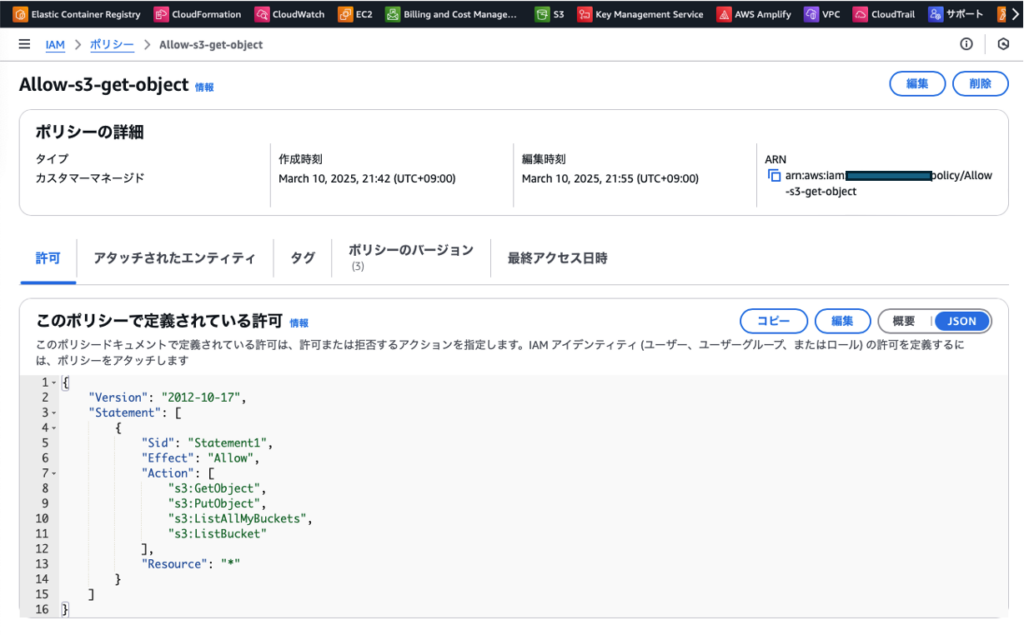Open Billing and Cost Management icon

coord(392,14)
